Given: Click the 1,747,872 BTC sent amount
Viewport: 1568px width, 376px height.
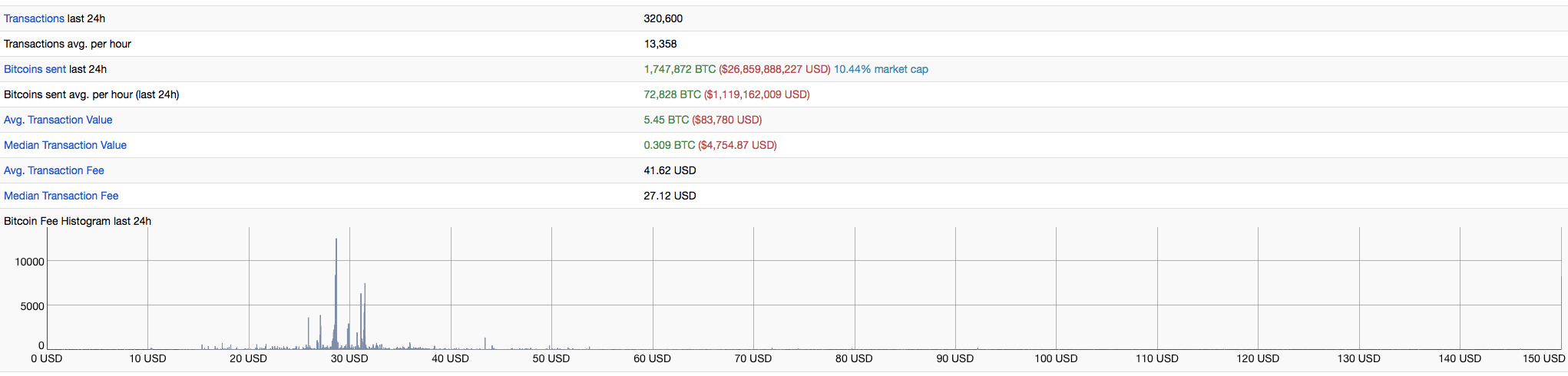Looking at the screenshot, I should point(680,69).
